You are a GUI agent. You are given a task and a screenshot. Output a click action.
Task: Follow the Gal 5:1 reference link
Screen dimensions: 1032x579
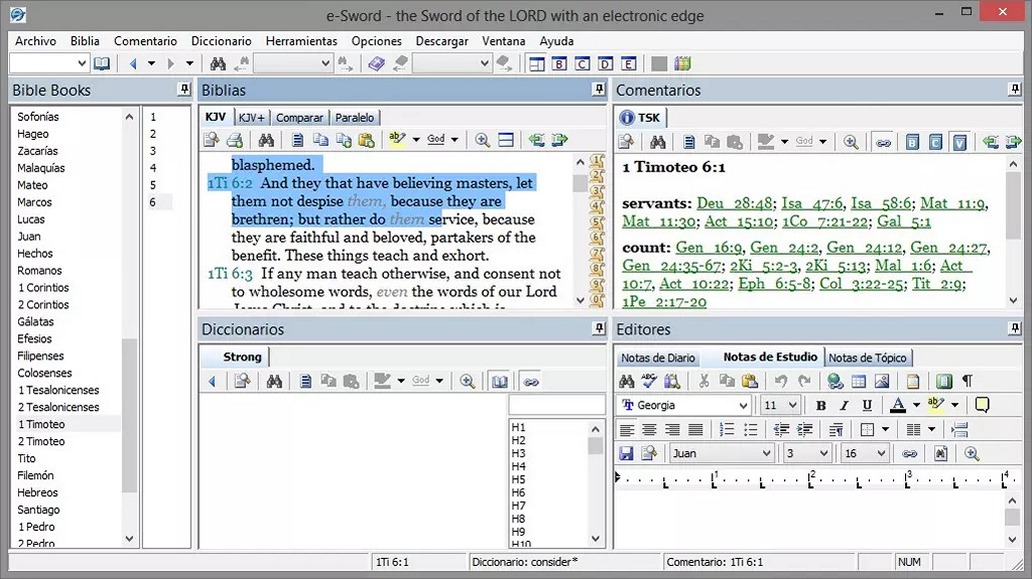click(x=904, y=222)
